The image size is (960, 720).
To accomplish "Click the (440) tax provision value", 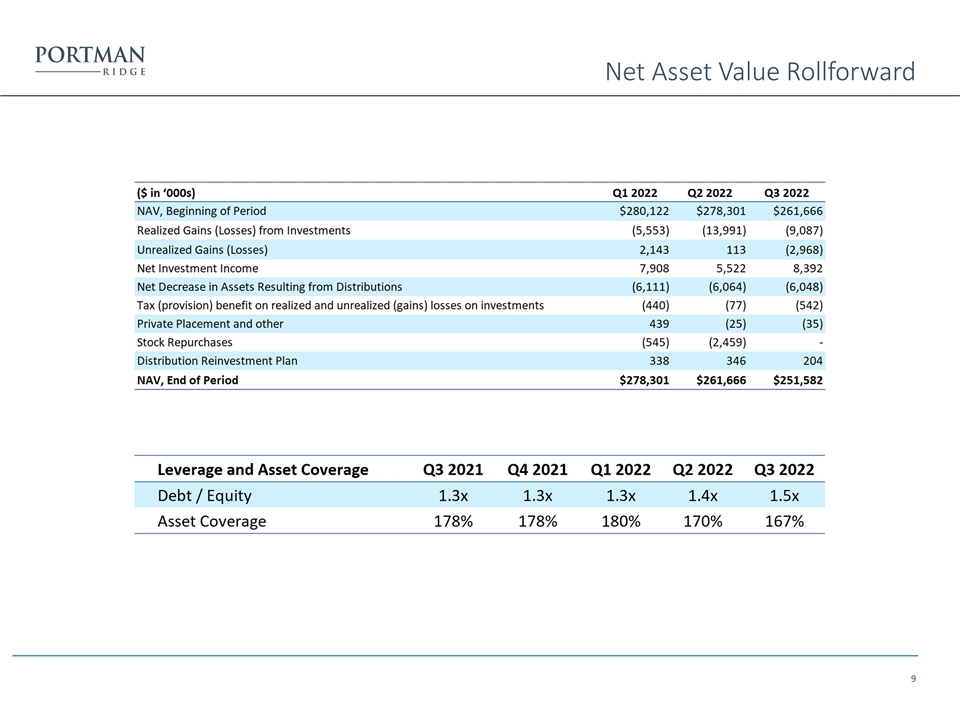I will tap(655, 306).
